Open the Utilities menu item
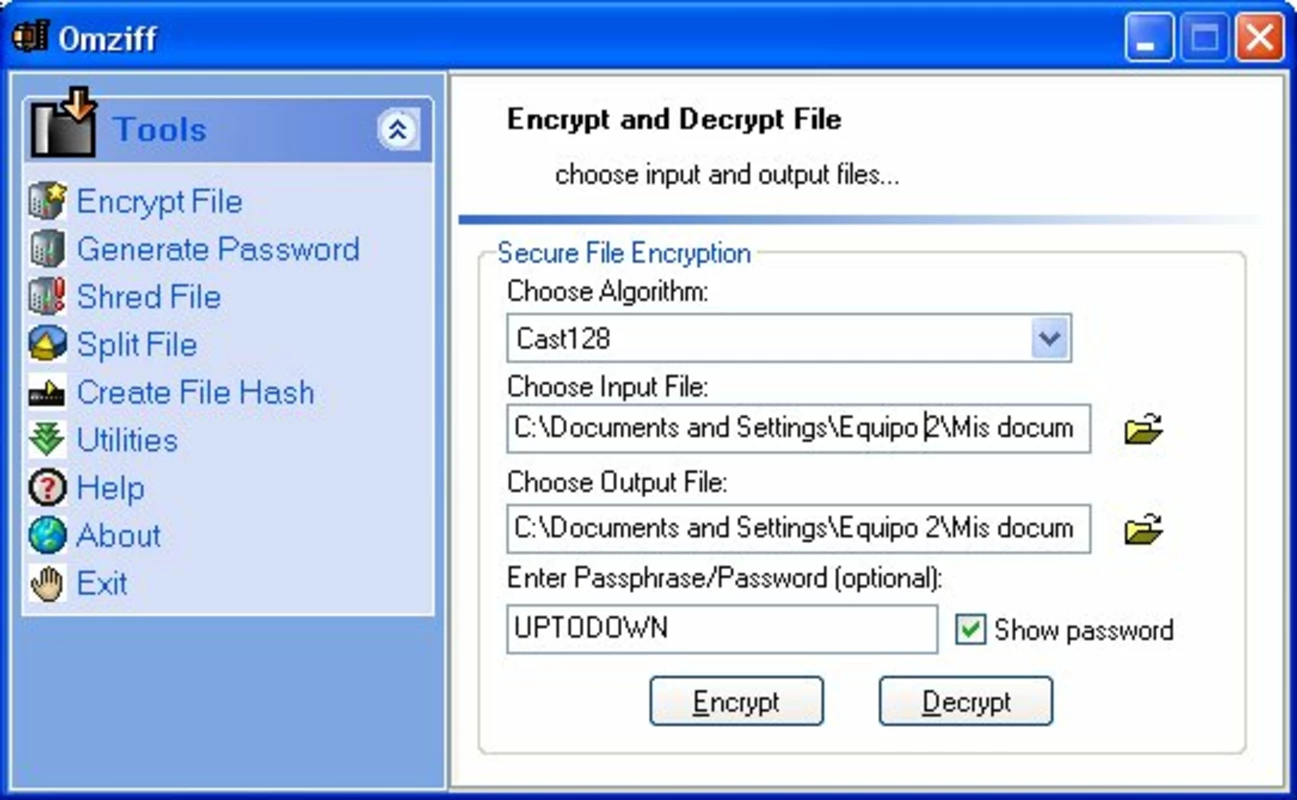The height and width of the screenshot is (800, 1297). 127,441
